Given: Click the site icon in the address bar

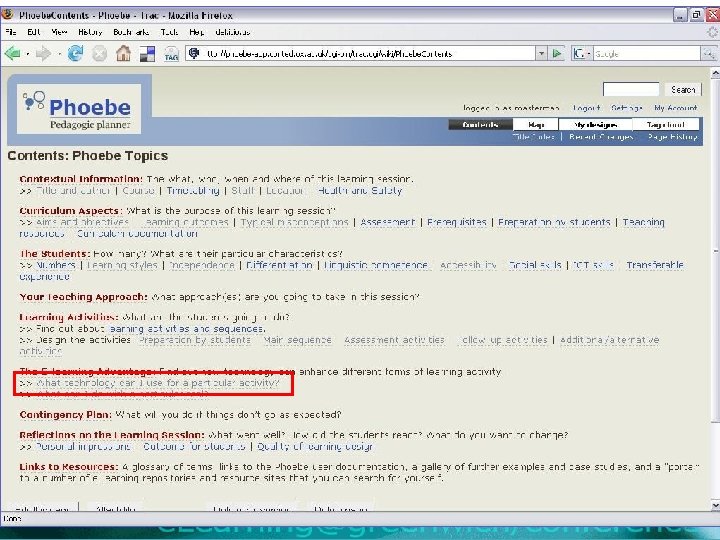Looking at the screenshot, I should (x=194, y=53).
